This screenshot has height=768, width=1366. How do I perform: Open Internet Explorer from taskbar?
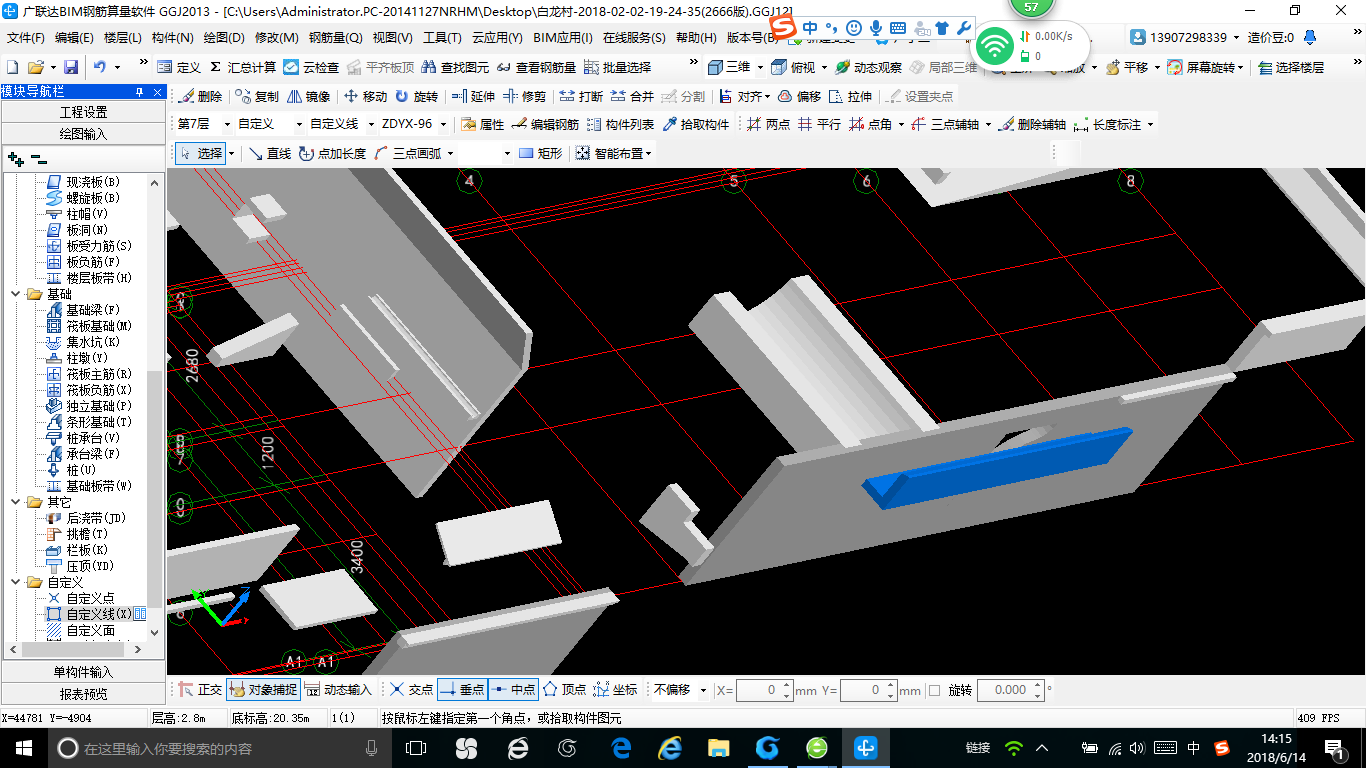tap(669, 748)
